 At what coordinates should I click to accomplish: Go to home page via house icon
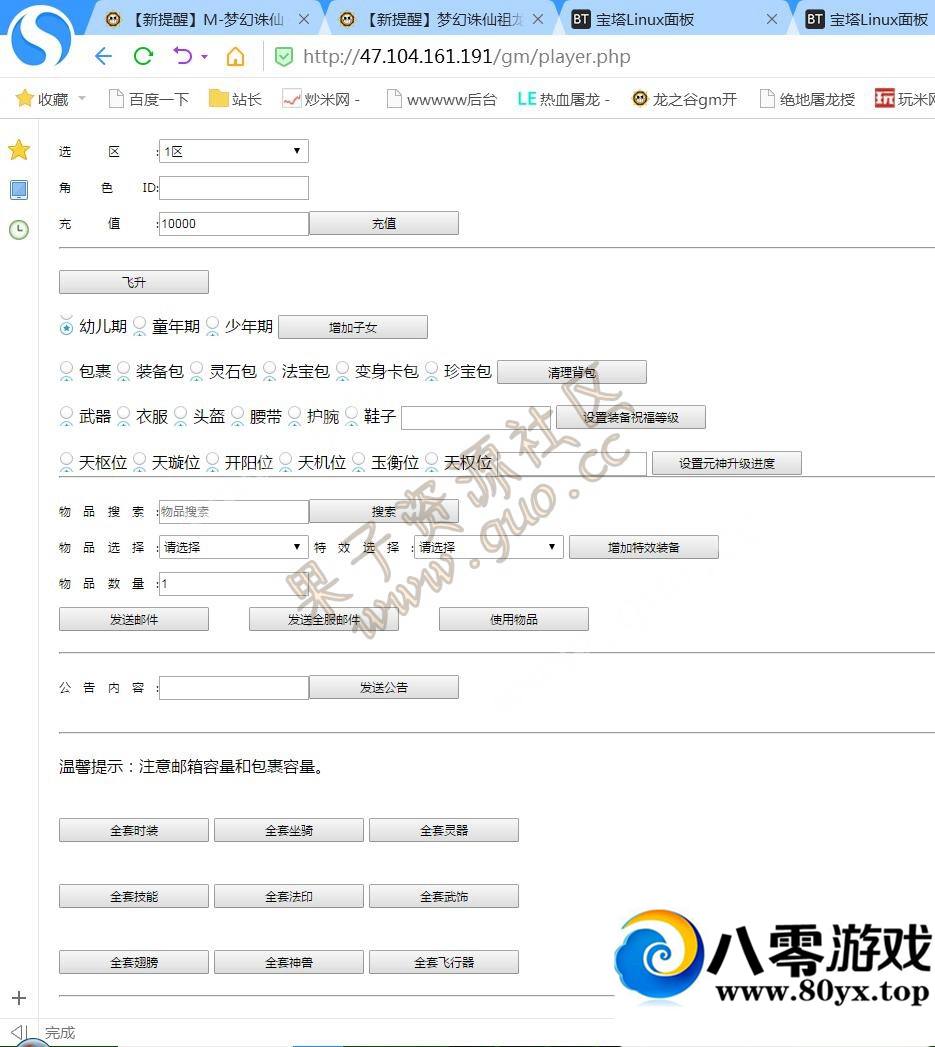[235, 56]
